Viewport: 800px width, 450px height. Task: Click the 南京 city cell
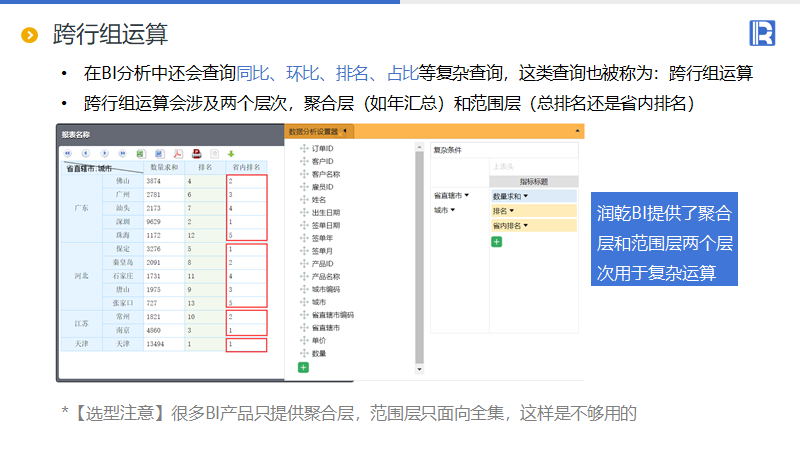click(122, 330)
